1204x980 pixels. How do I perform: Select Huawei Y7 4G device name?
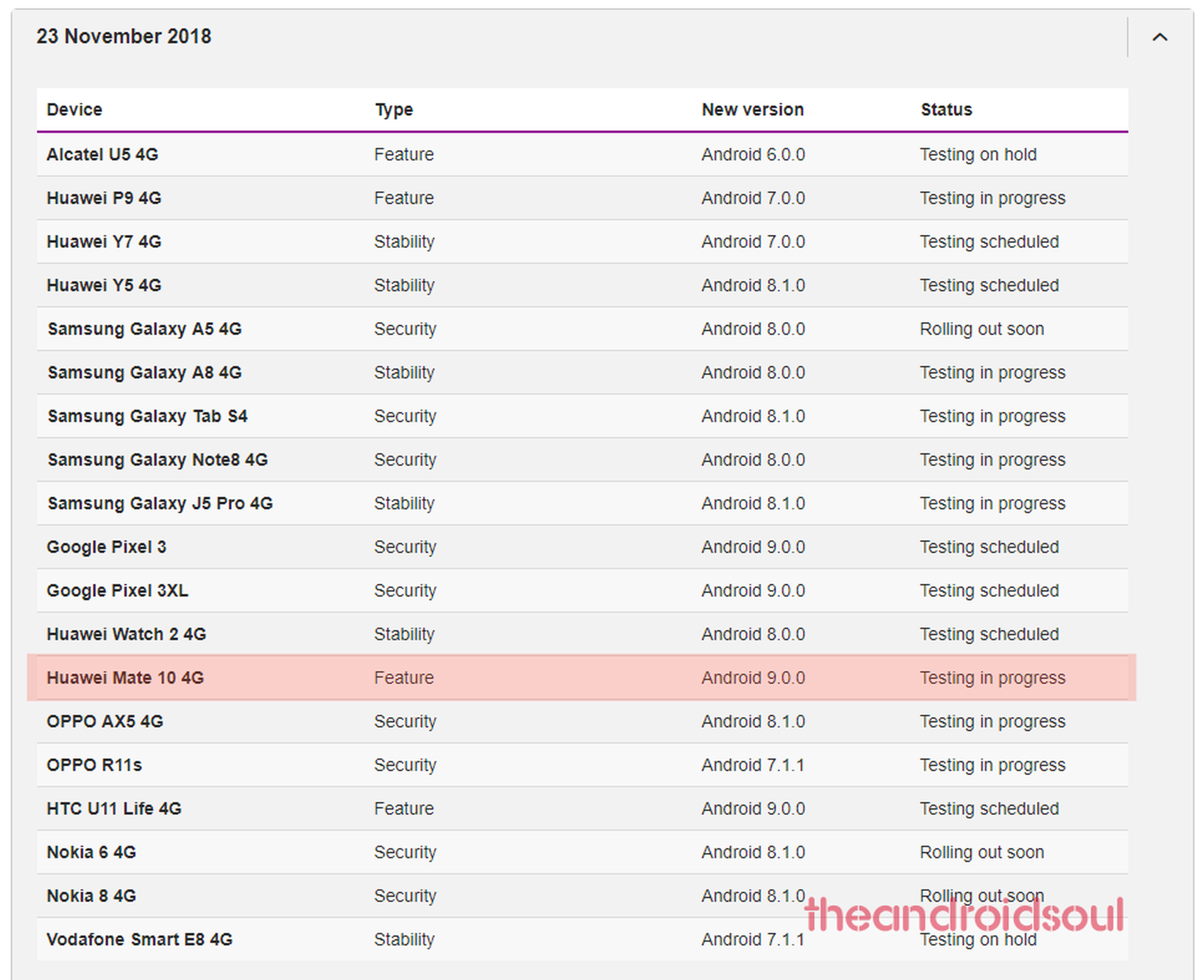(104, 242)
